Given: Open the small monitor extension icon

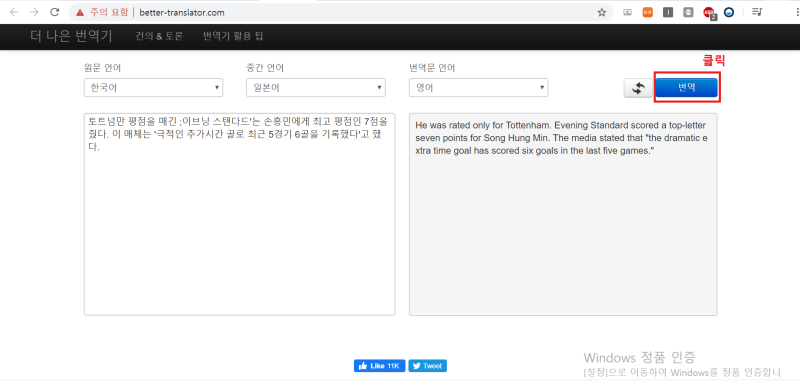Looking at the screenshot, I should click(x=628, y=12).
